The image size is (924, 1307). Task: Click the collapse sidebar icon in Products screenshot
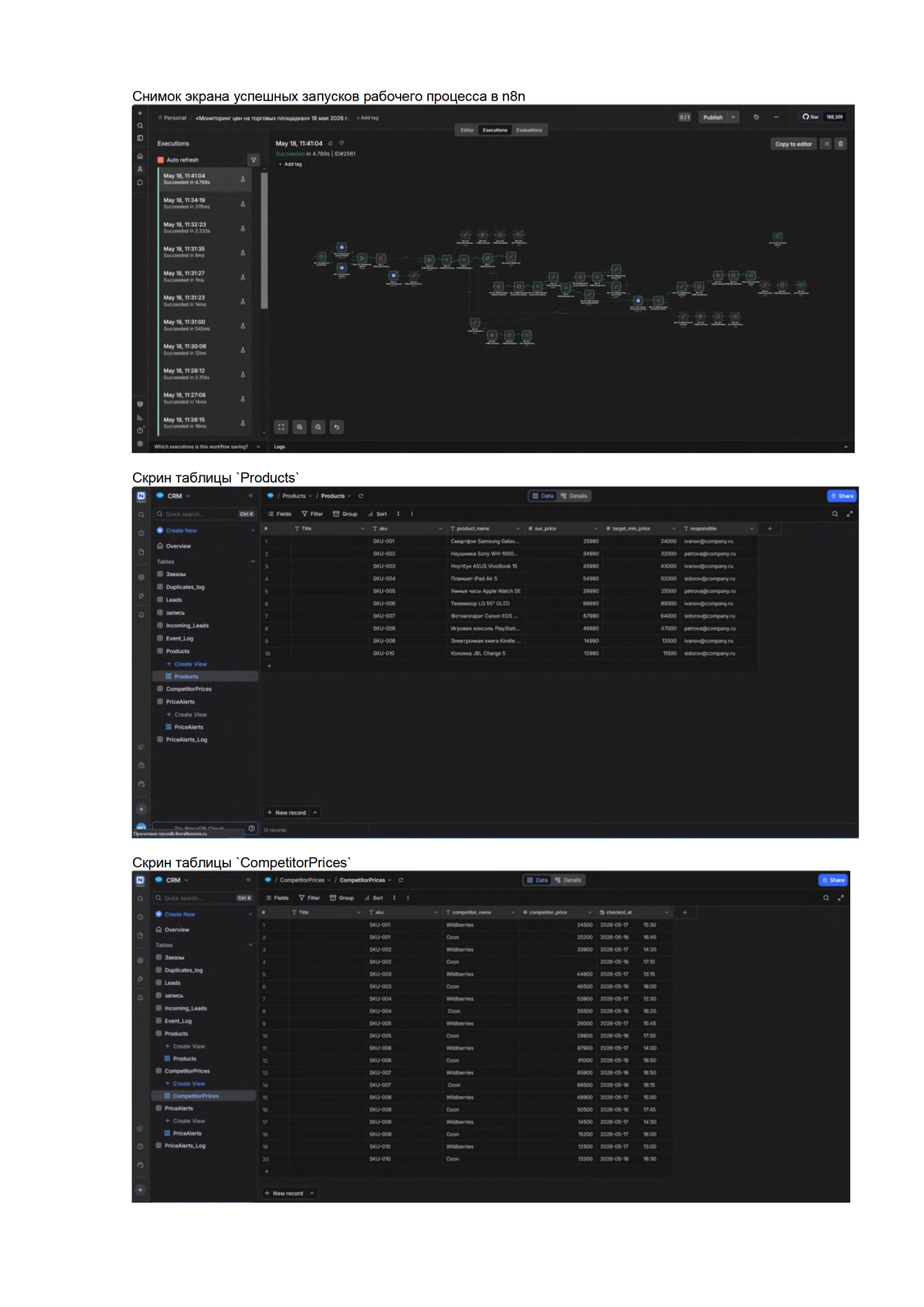250,496
